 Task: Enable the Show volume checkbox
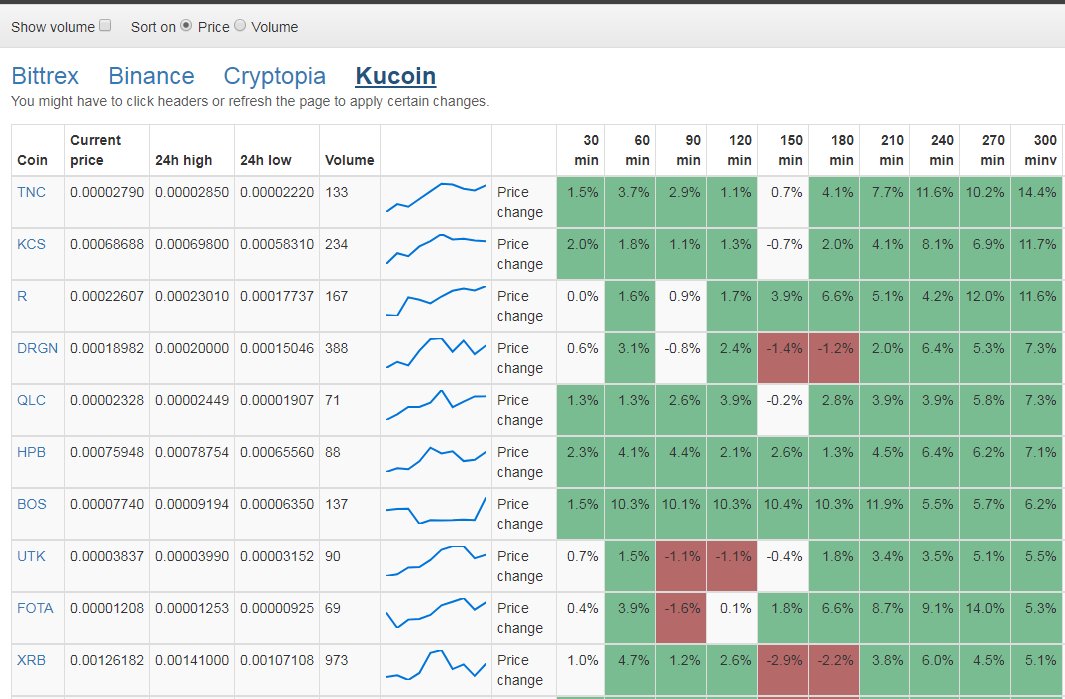click(105, 25)
